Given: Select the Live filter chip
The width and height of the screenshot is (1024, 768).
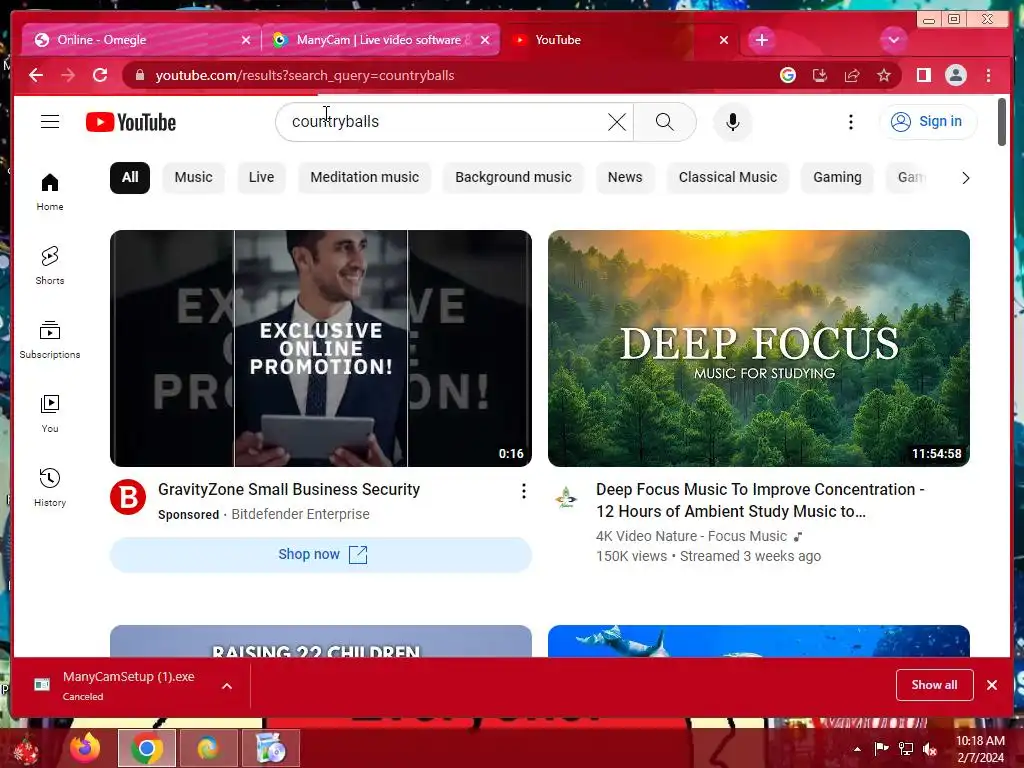Looking at the screenshot, I should (261, 178).
